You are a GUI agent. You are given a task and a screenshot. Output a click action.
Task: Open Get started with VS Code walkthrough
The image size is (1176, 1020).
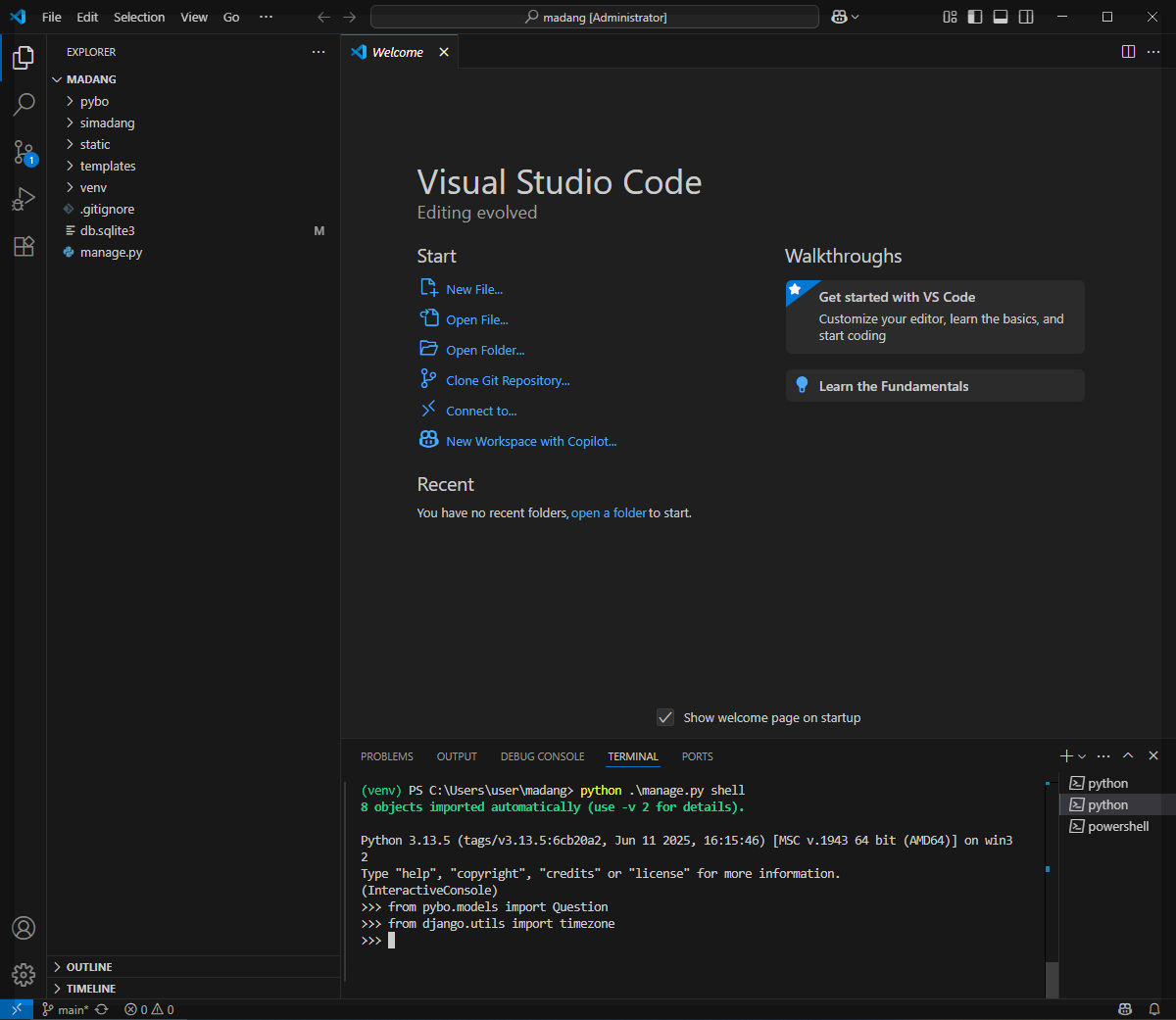pyautogui.click(x=935, y=316)
